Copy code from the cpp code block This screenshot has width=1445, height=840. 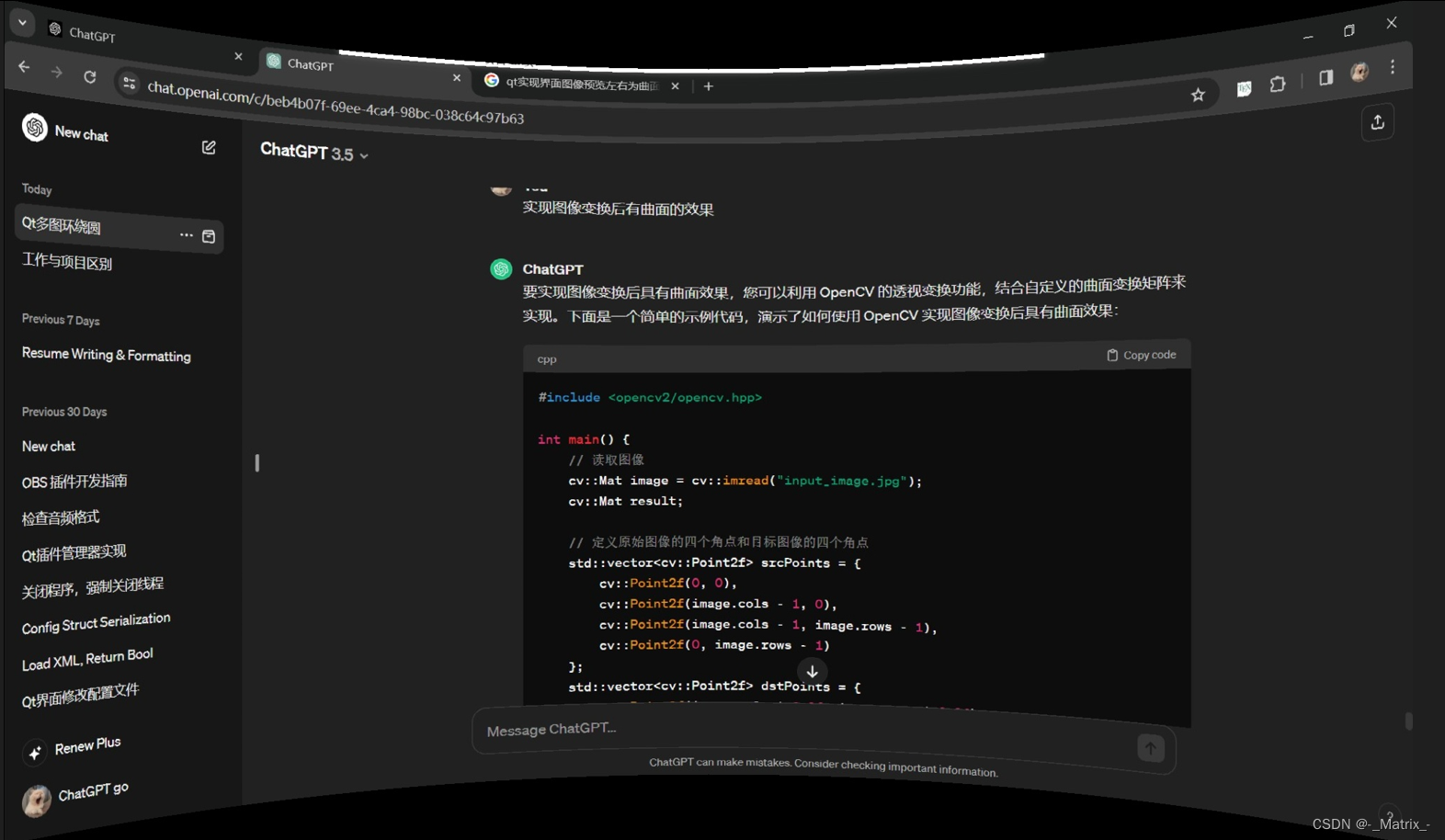[x=1141, y=355]
